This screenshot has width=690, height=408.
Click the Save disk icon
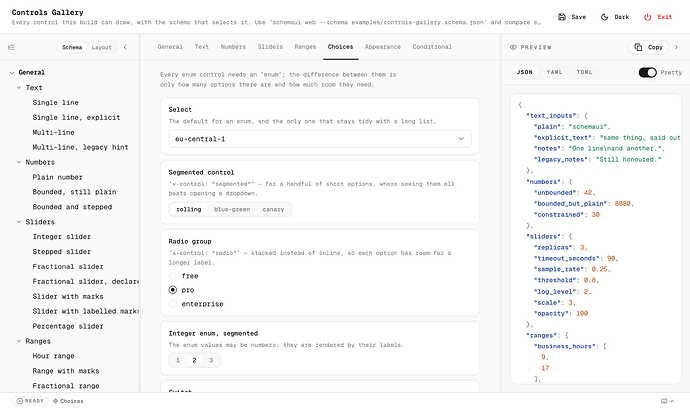[562, 17]
